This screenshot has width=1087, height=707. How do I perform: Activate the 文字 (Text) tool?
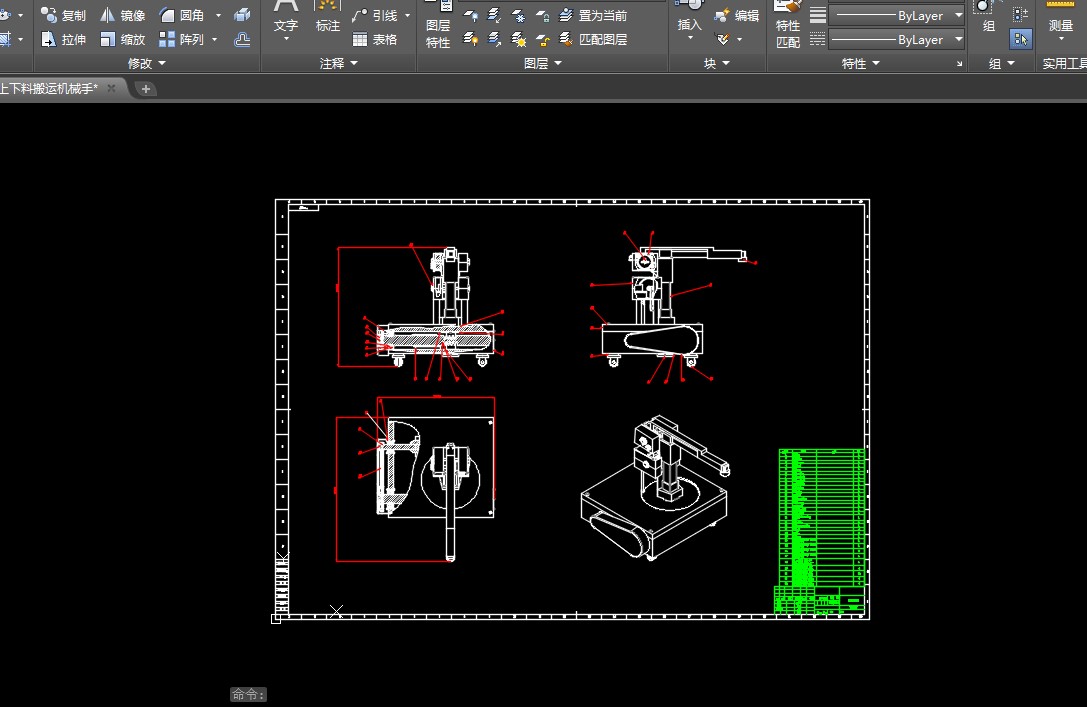click(x=286, y=17)
